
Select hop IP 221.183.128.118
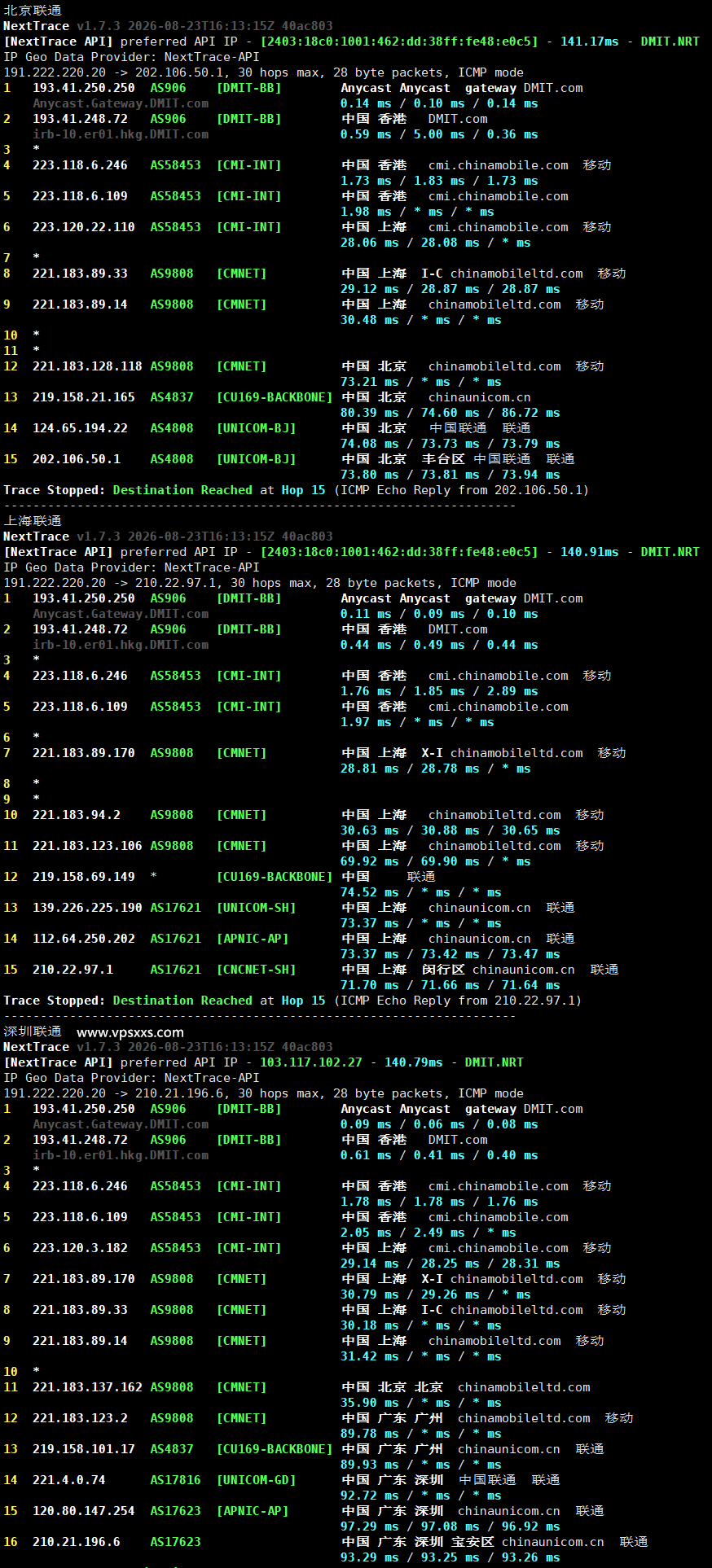(87, 366)
